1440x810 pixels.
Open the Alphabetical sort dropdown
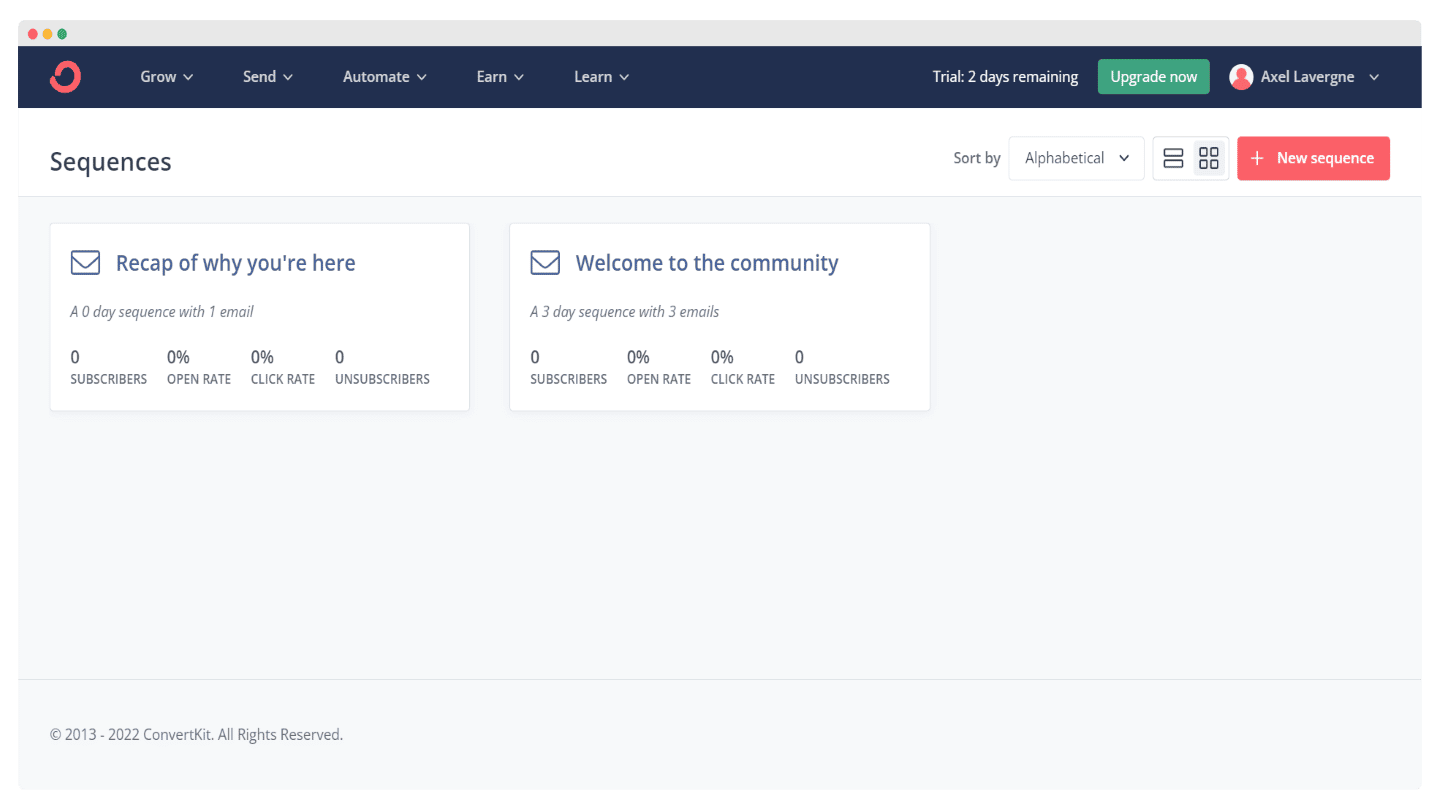1076,158
